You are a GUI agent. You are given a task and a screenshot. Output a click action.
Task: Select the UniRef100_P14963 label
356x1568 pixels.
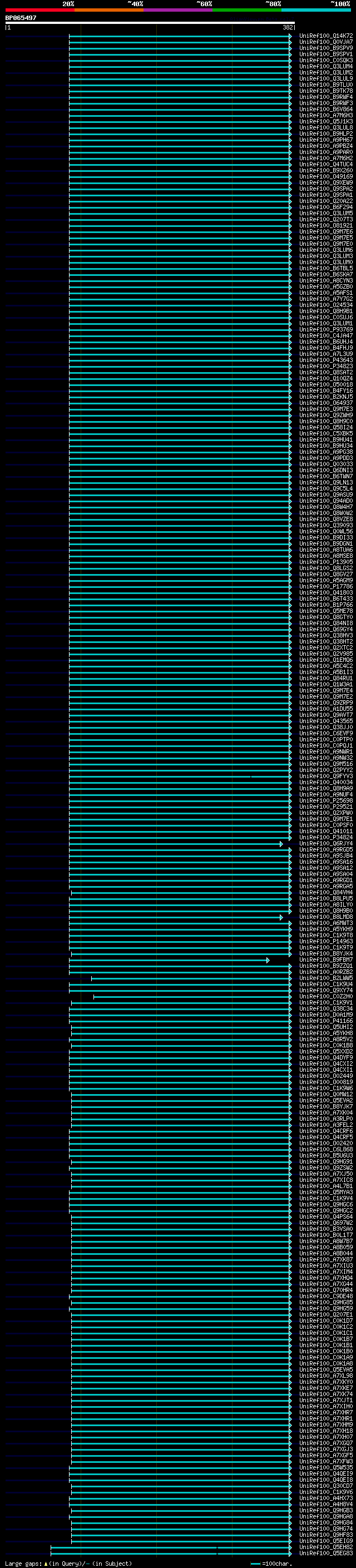(326, 941)
